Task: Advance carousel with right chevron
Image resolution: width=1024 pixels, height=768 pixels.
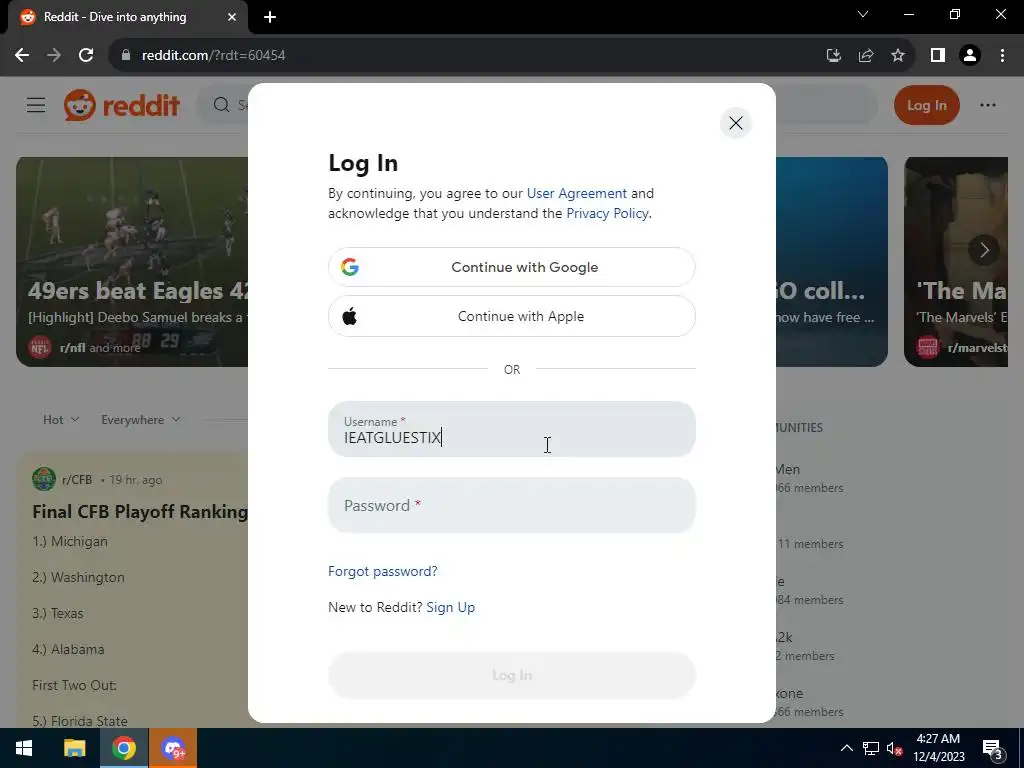Action: [x=984, y=249]
